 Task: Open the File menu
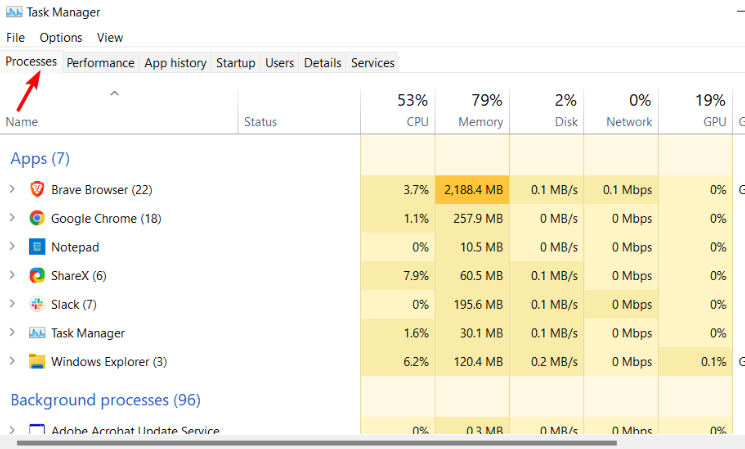tap(15, 38)
